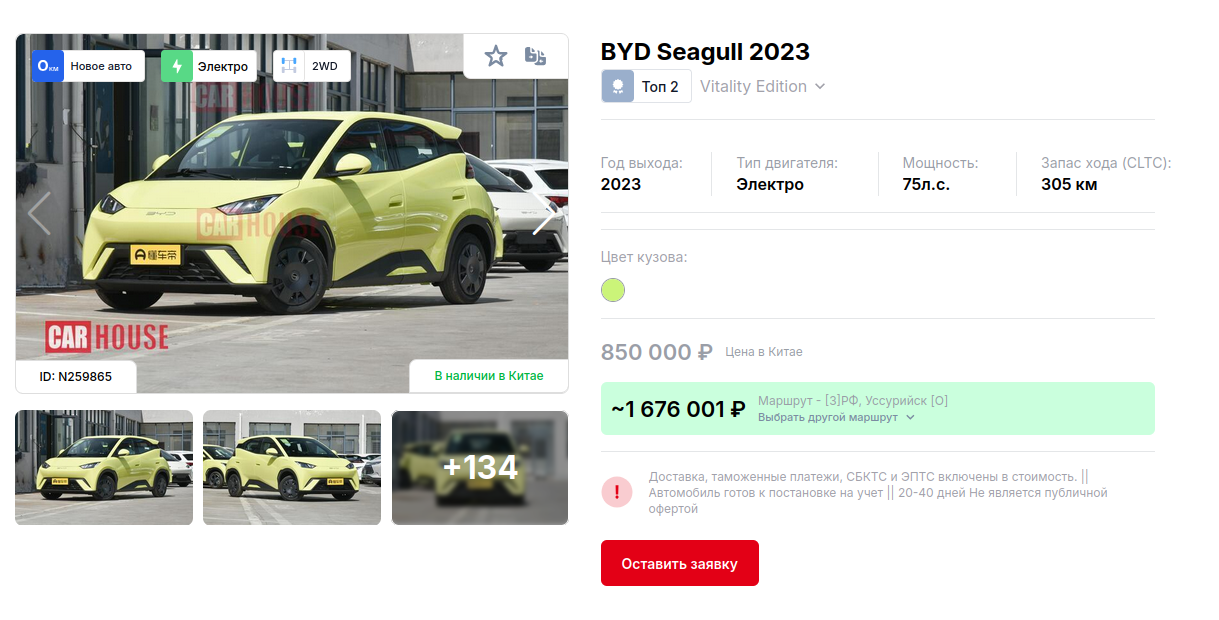
Task: Click the main yellow car photo
Action: tap(292, 213)
